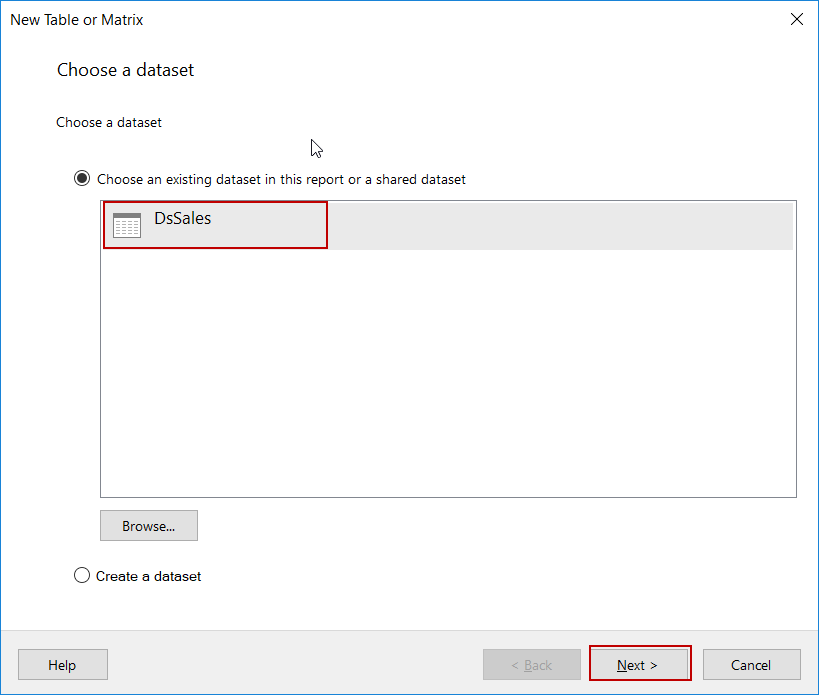Click empty space in the dataset list box
This screenshot has width=819, height=695.
[448, 380]
